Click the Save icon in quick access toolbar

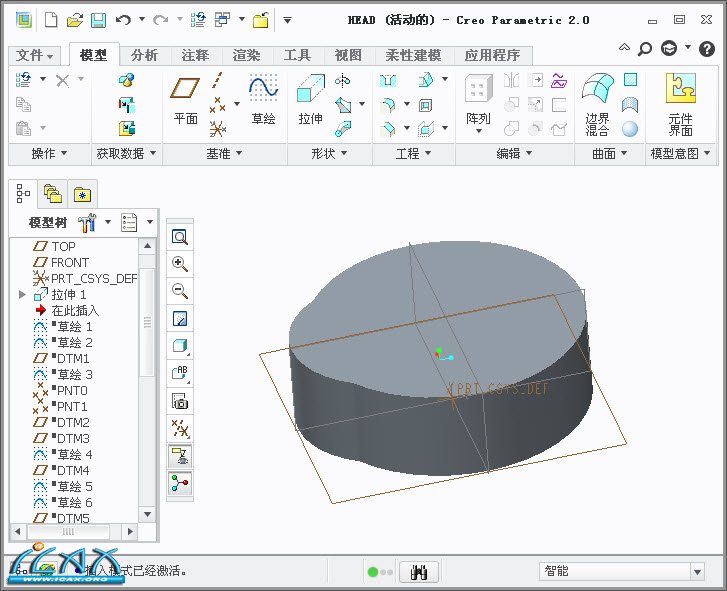(98, 19)
